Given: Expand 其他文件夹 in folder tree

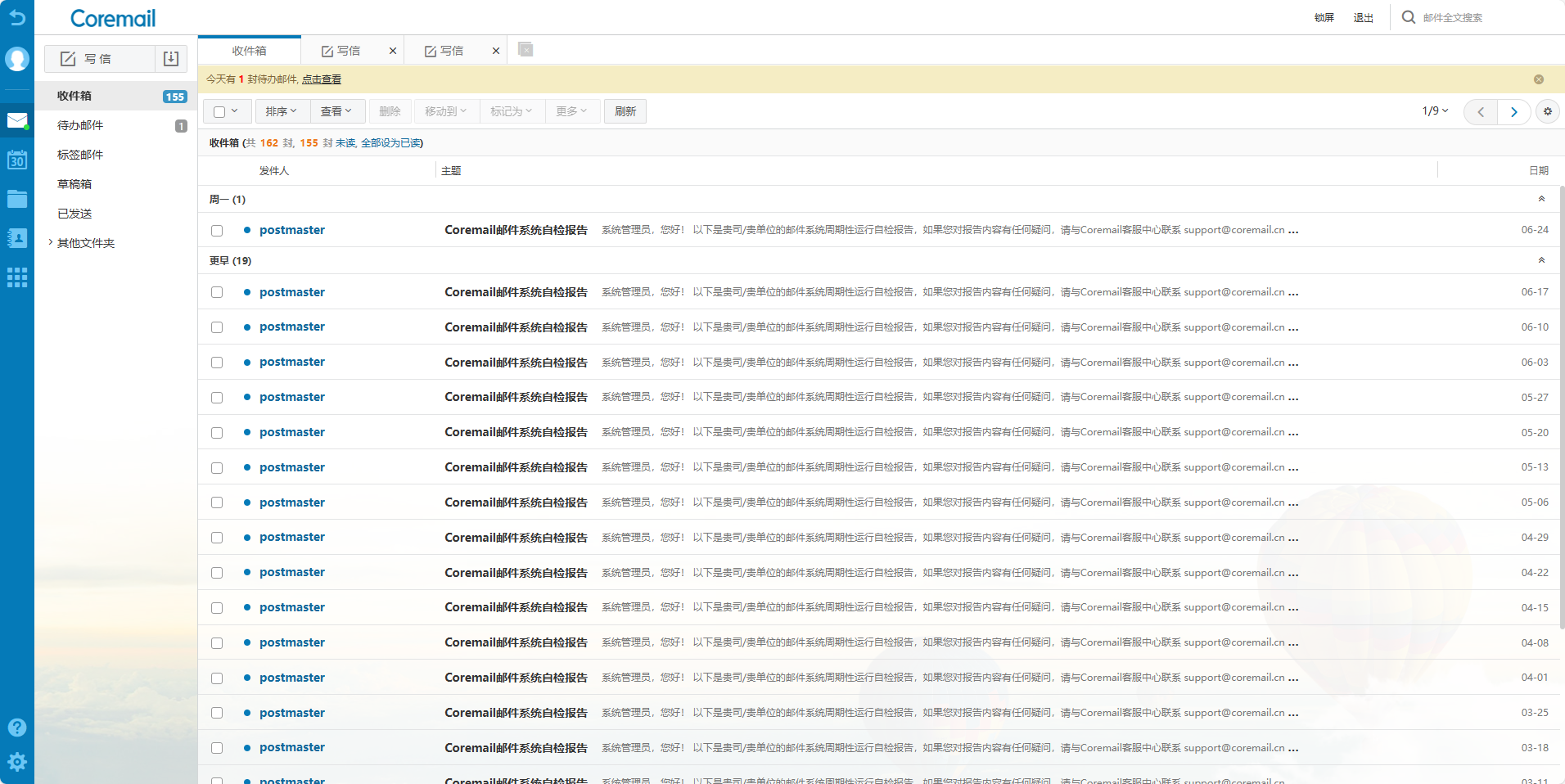Looking at the screenshot, I should point(51,242).
